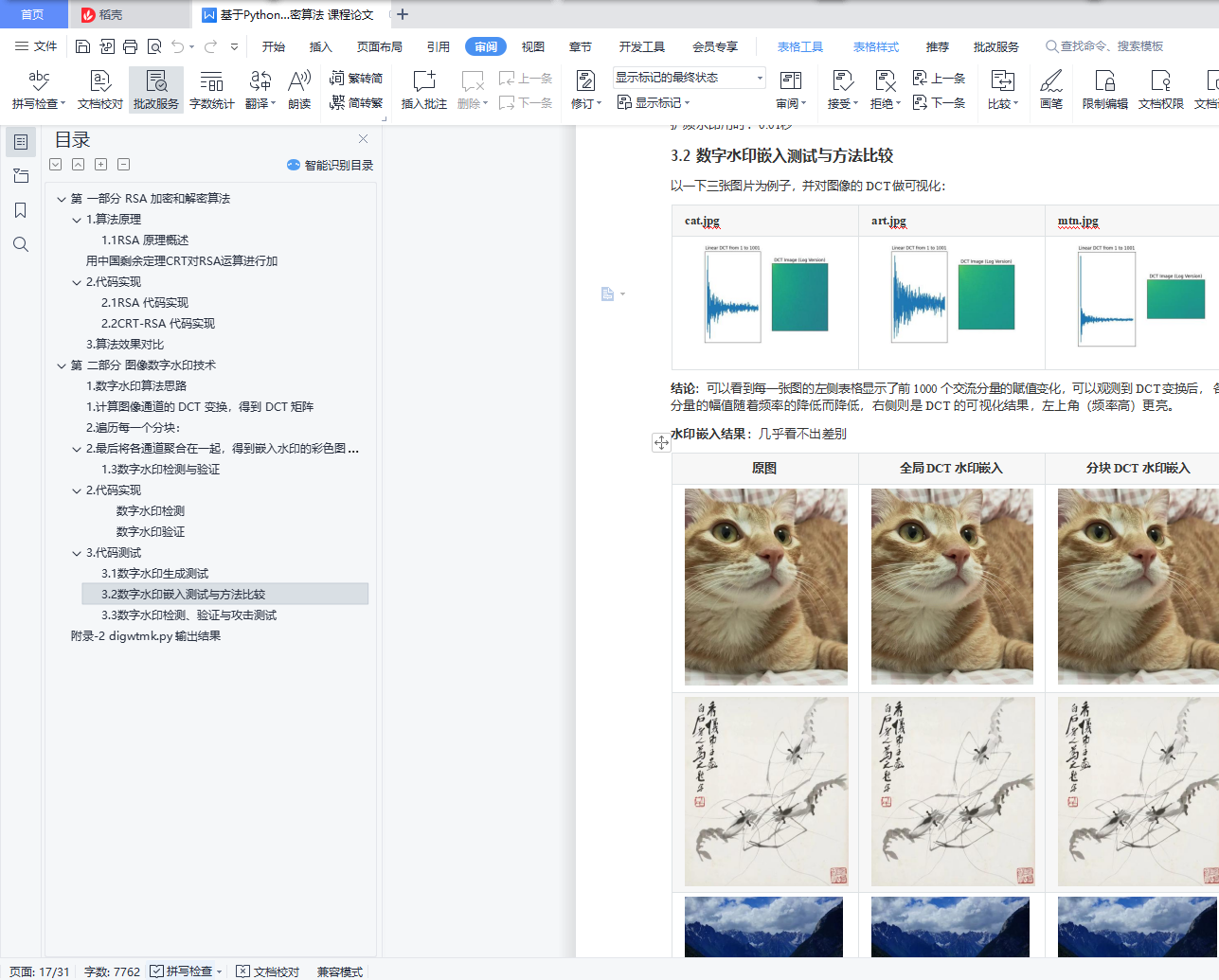
Task: Select the Ink Pen (画笔) tool
Action: [x=1051, y=90]
